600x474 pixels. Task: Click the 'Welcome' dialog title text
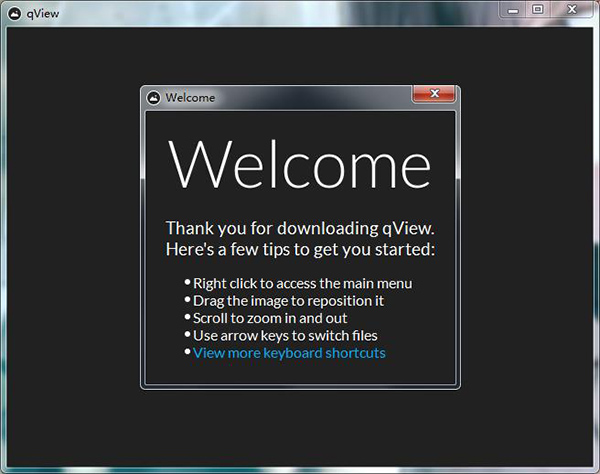pos(190,98)
